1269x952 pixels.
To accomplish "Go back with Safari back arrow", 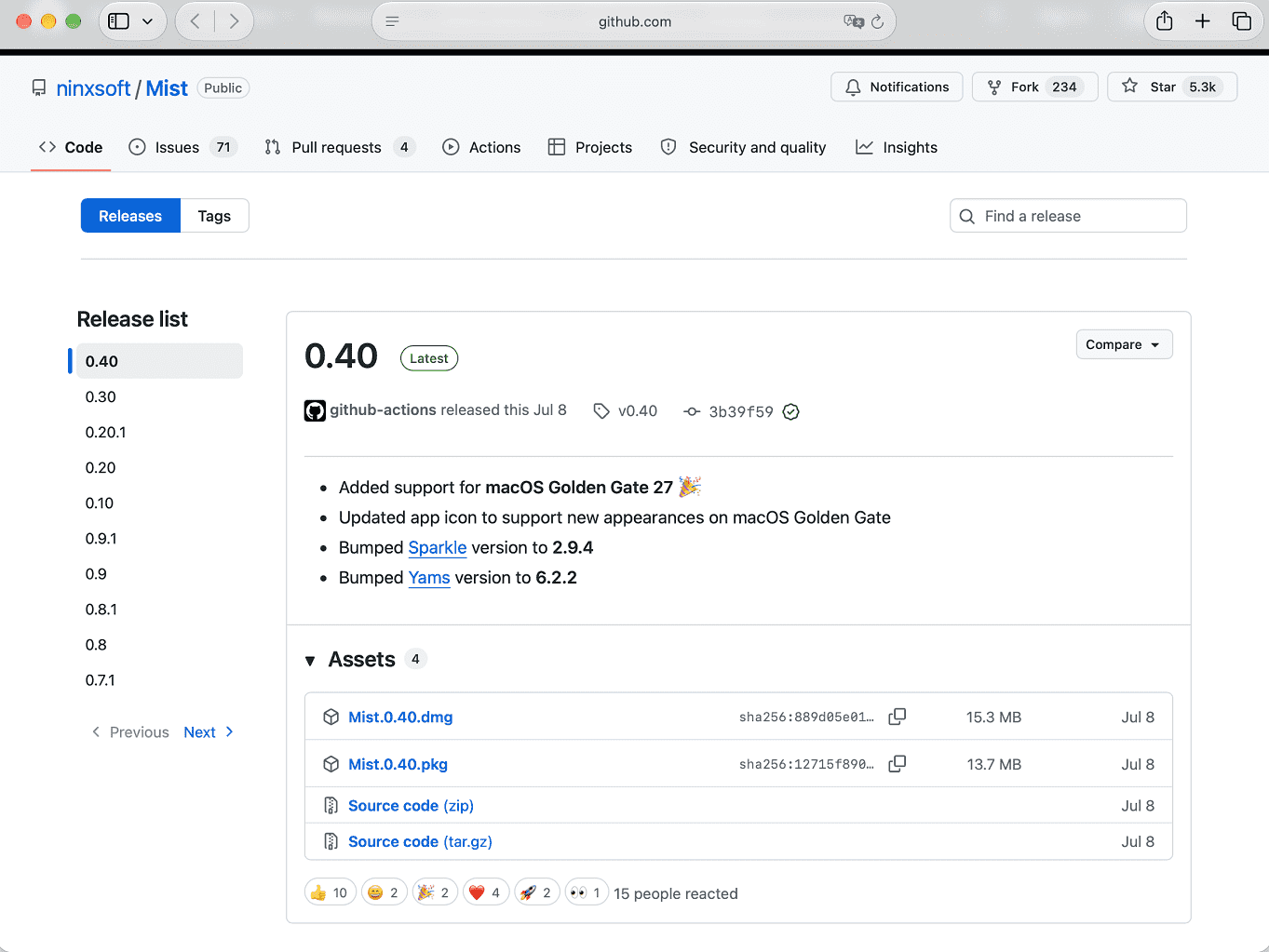I will tap(195, 21).
